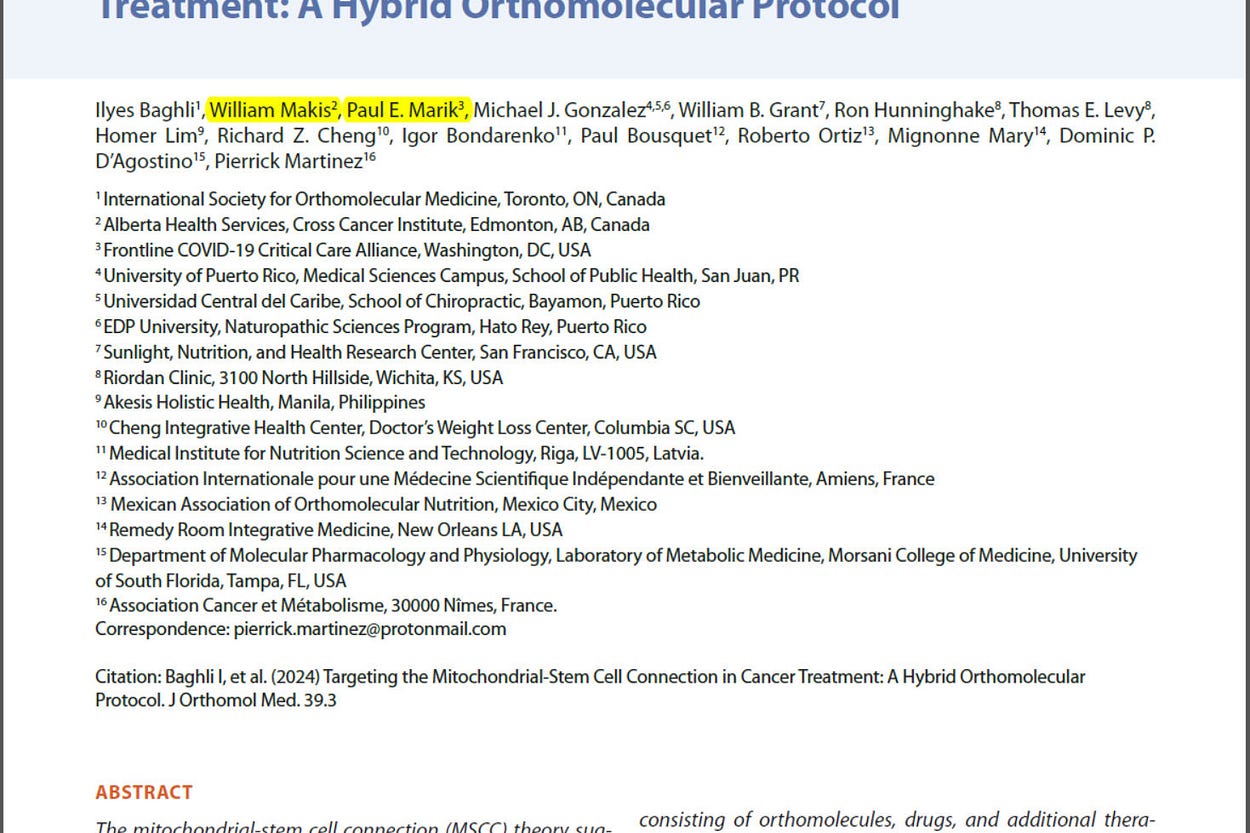
Task: Click the Department of Molecular Pharmacology affiliation
Action: 616,567
